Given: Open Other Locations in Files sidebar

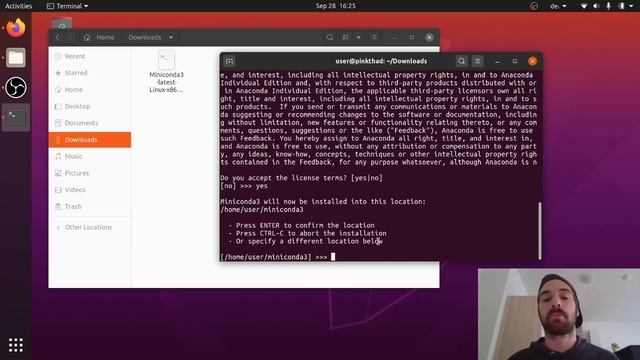Looking at the screenshot, I should [x=90, y=227].
